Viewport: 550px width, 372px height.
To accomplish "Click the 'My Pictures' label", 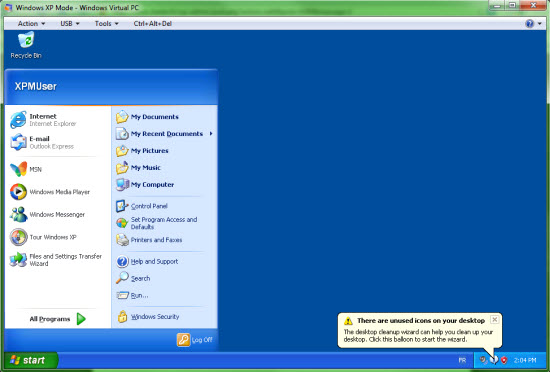I will 149,151.
